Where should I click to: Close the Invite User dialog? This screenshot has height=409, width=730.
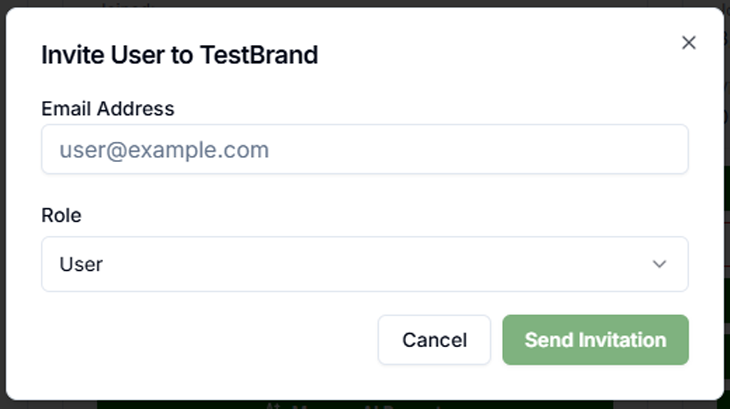(x=688, y=43)
